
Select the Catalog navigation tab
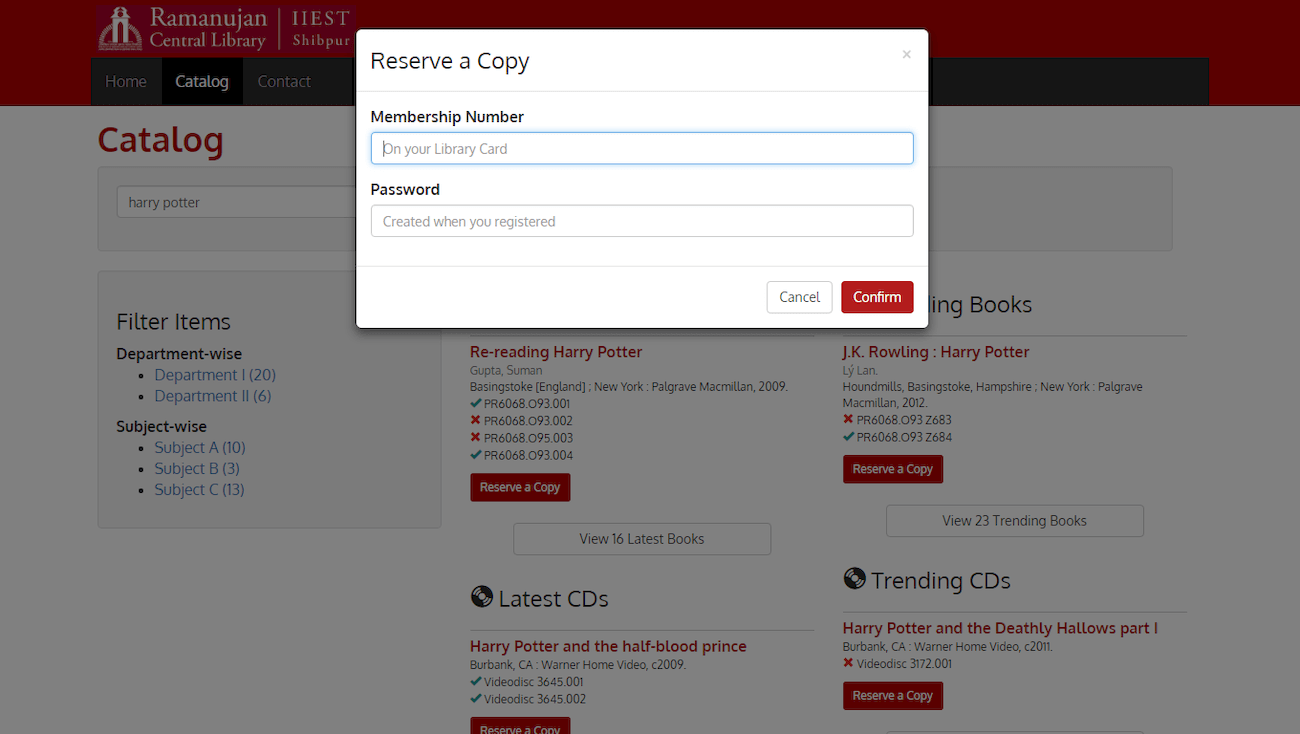[x=202, y=82]
